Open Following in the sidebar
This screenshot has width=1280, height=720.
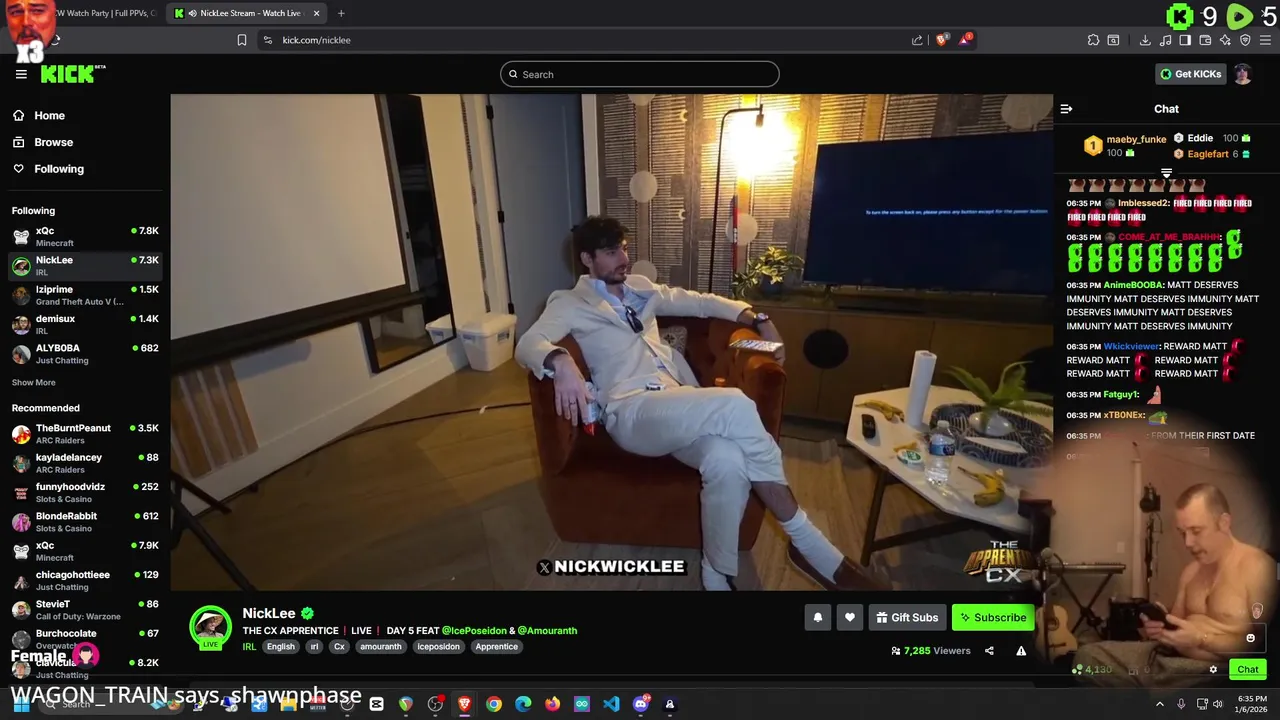tap(58, 169)
